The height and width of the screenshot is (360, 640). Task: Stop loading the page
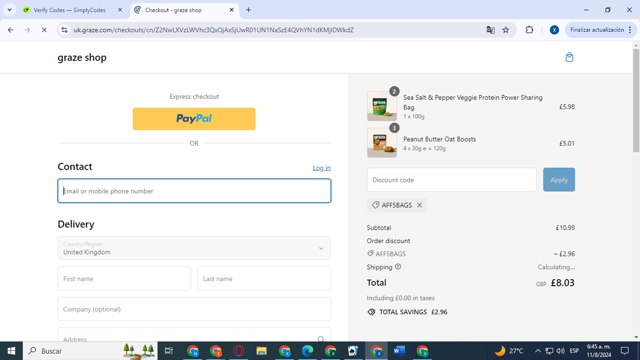point(44,30)
